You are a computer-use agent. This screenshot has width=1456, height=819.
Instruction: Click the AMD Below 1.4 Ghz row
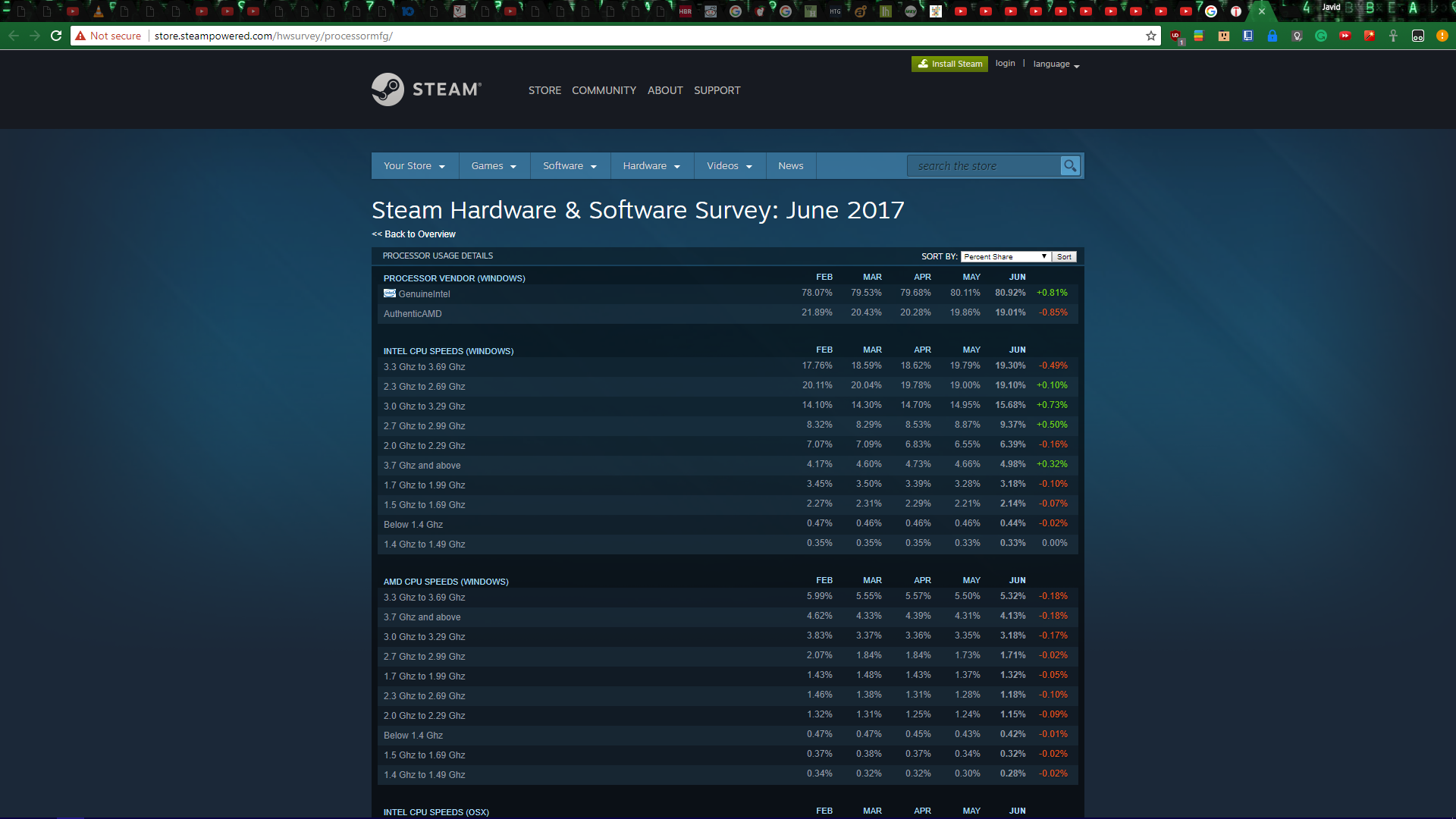pos(727,736)
